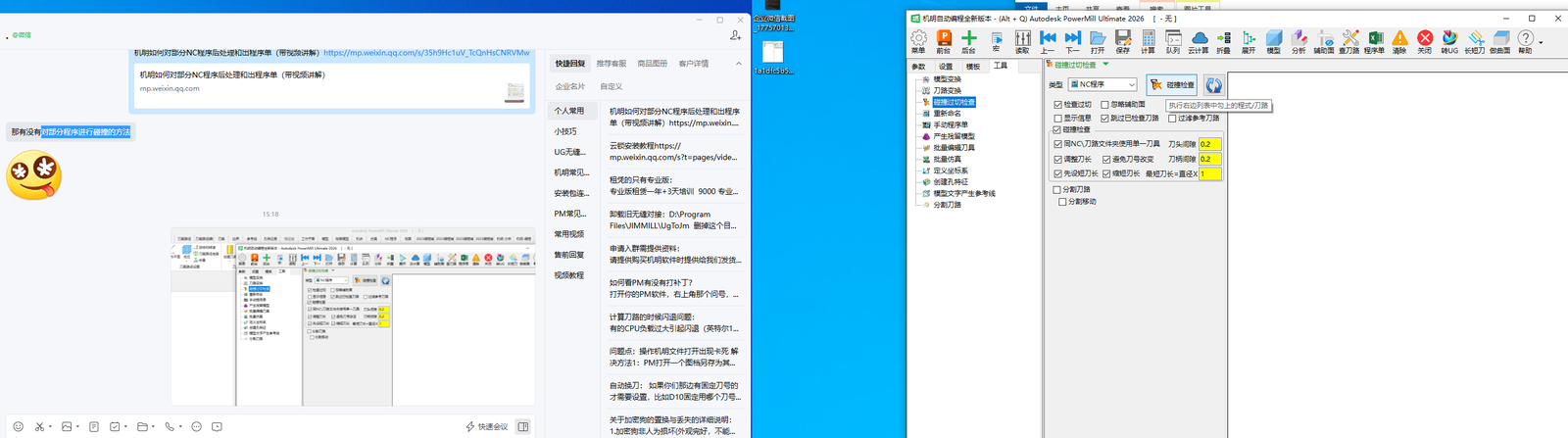Toggle the 调整刀长 checkbox
This screenshot has width=1568, height=438.
pos(1058,159)
